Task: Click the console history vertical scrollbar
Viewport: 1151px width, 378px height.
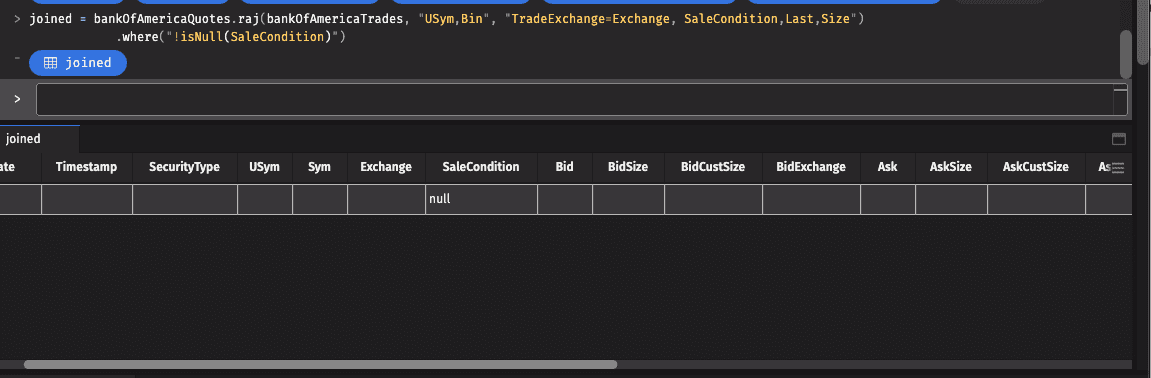Action: point(1125,53)
